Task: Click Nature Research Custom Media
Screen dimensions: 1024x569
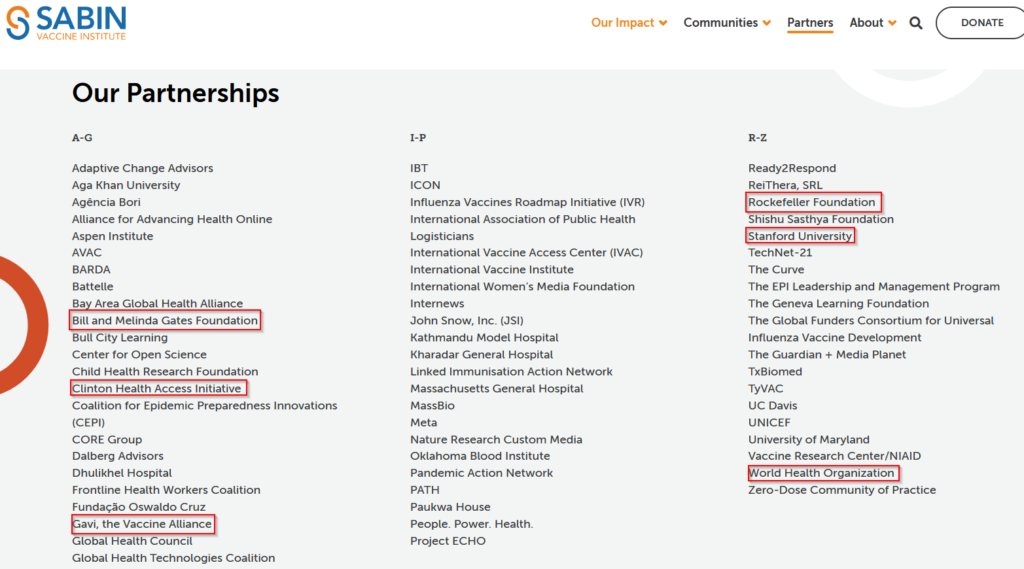Action: click(x=496, y=439)
